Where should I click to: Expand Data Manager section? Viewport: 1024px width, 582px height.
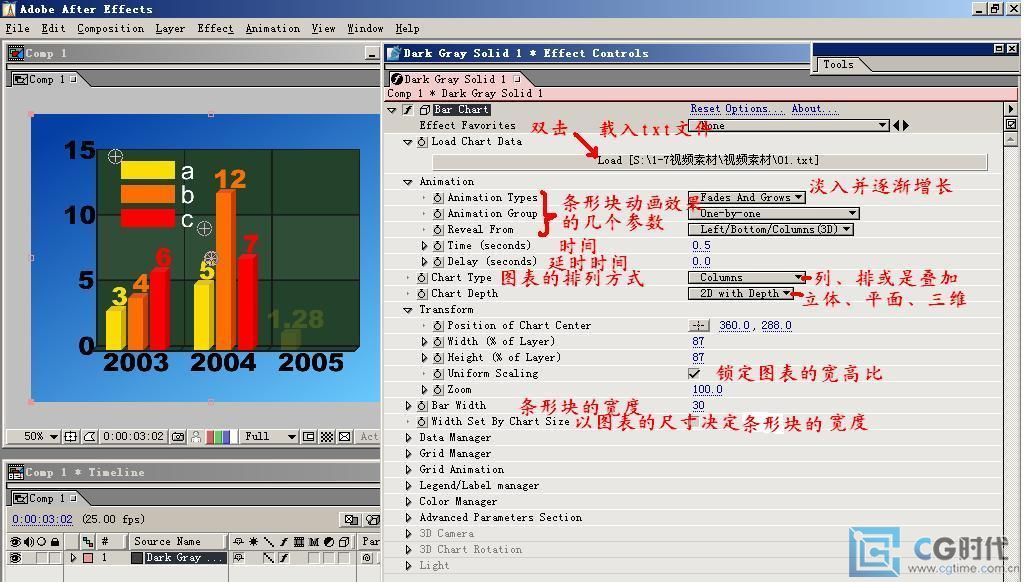point(409,438)
